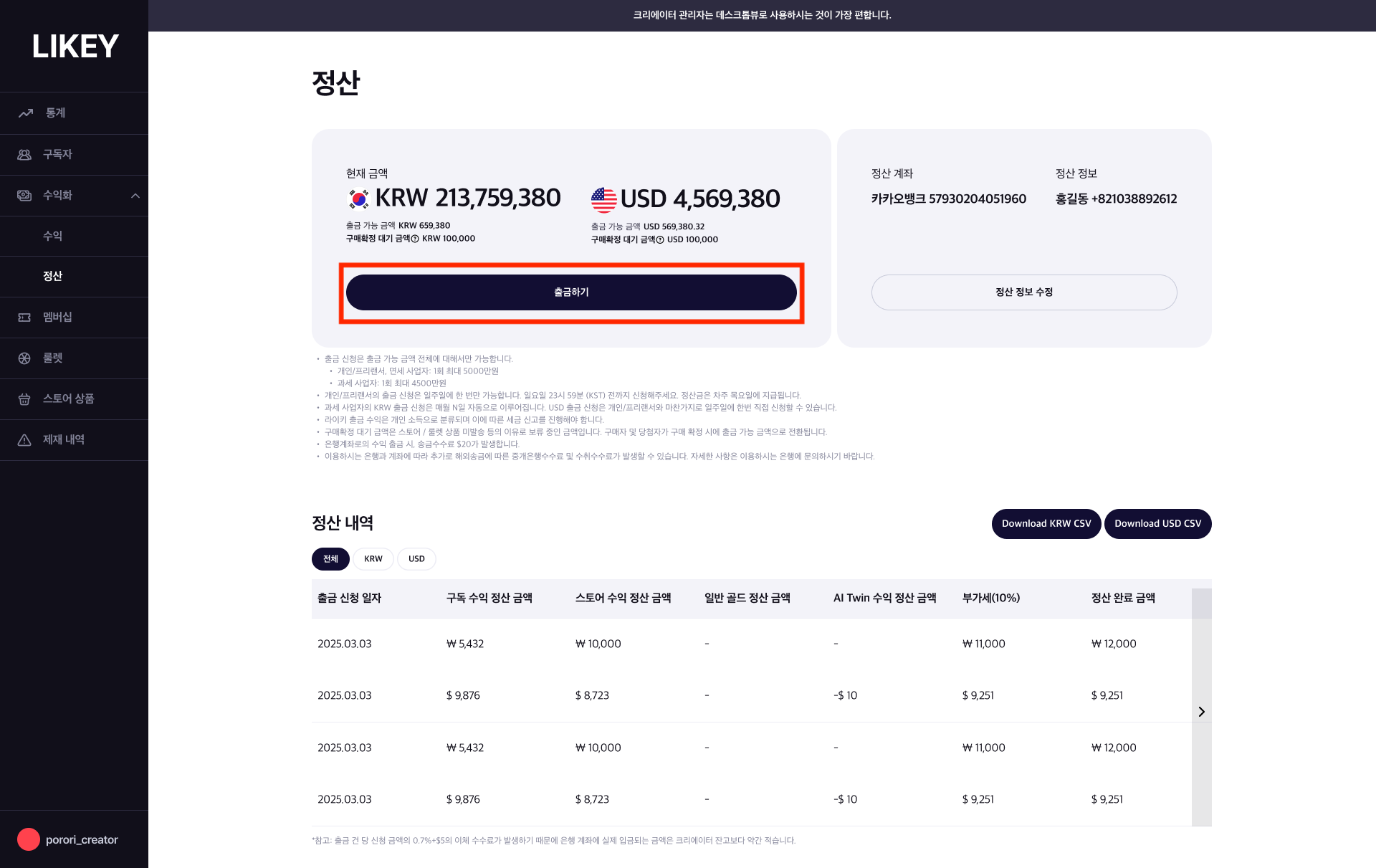Select the 전체 filter pill
Viewport: 1376px width, 868px height.
330,558
